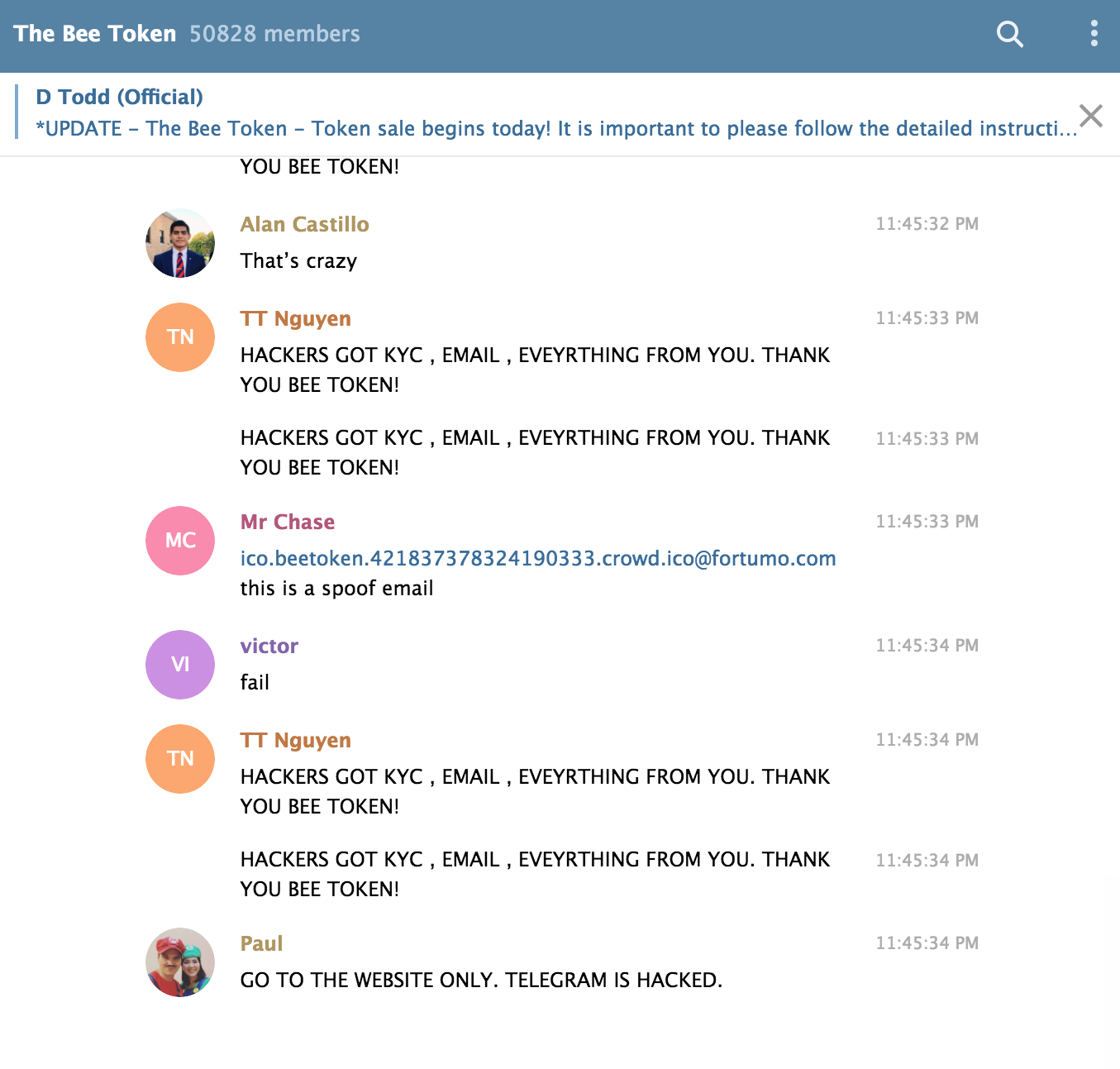Screen dimensions: 1120x1069
Task: Click the 50828 members label
Action: click(x=274, y=34)
